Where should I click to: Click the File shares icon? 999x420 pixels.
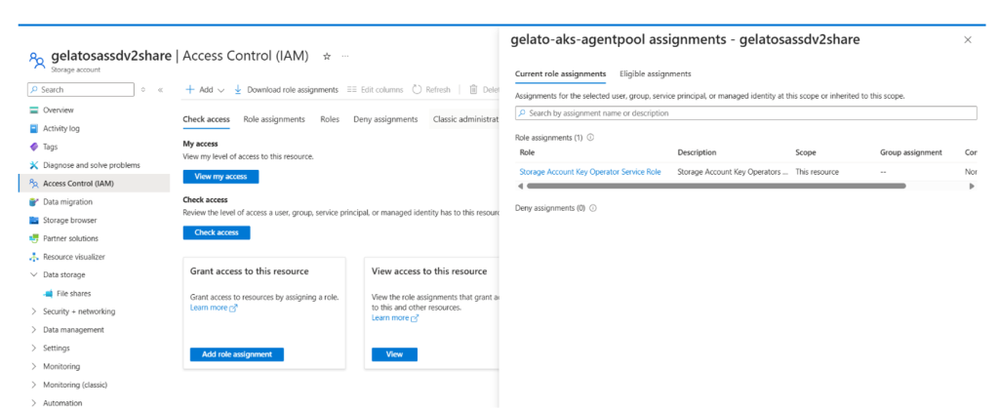(48, 294)
